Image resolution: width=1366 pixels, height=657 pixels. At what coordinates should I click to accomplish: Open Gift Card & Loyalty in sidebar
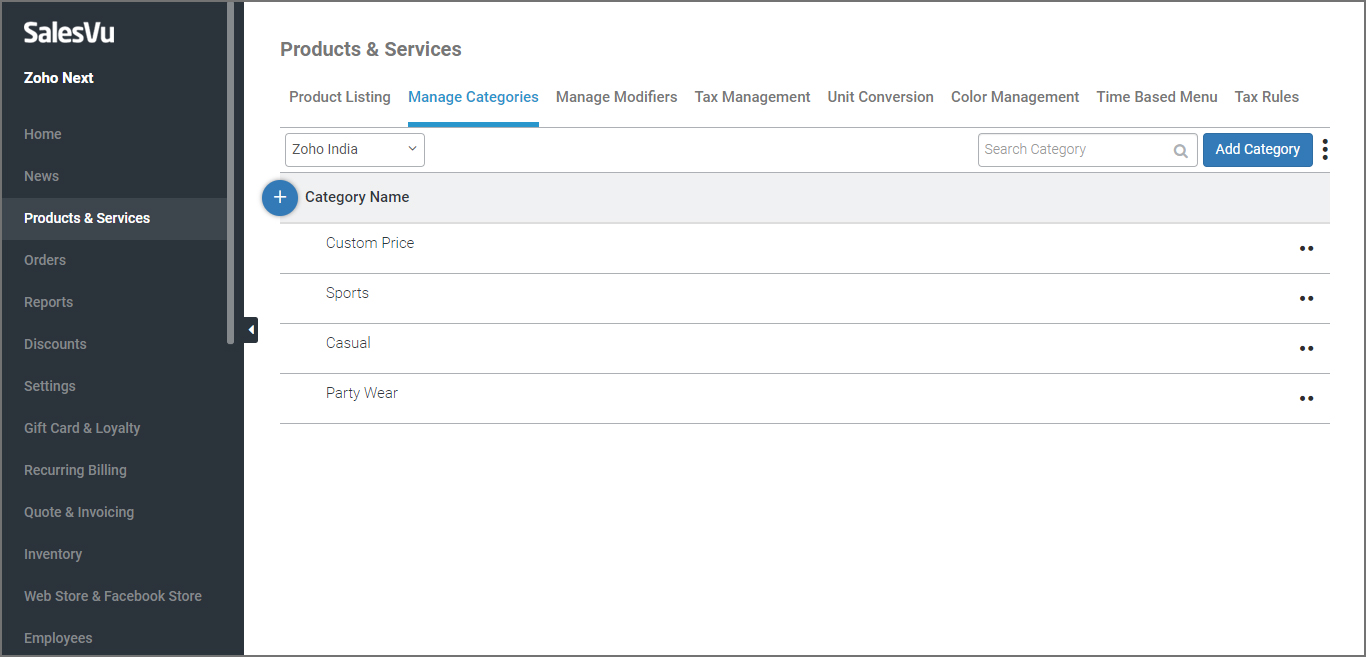click(82, 428)
